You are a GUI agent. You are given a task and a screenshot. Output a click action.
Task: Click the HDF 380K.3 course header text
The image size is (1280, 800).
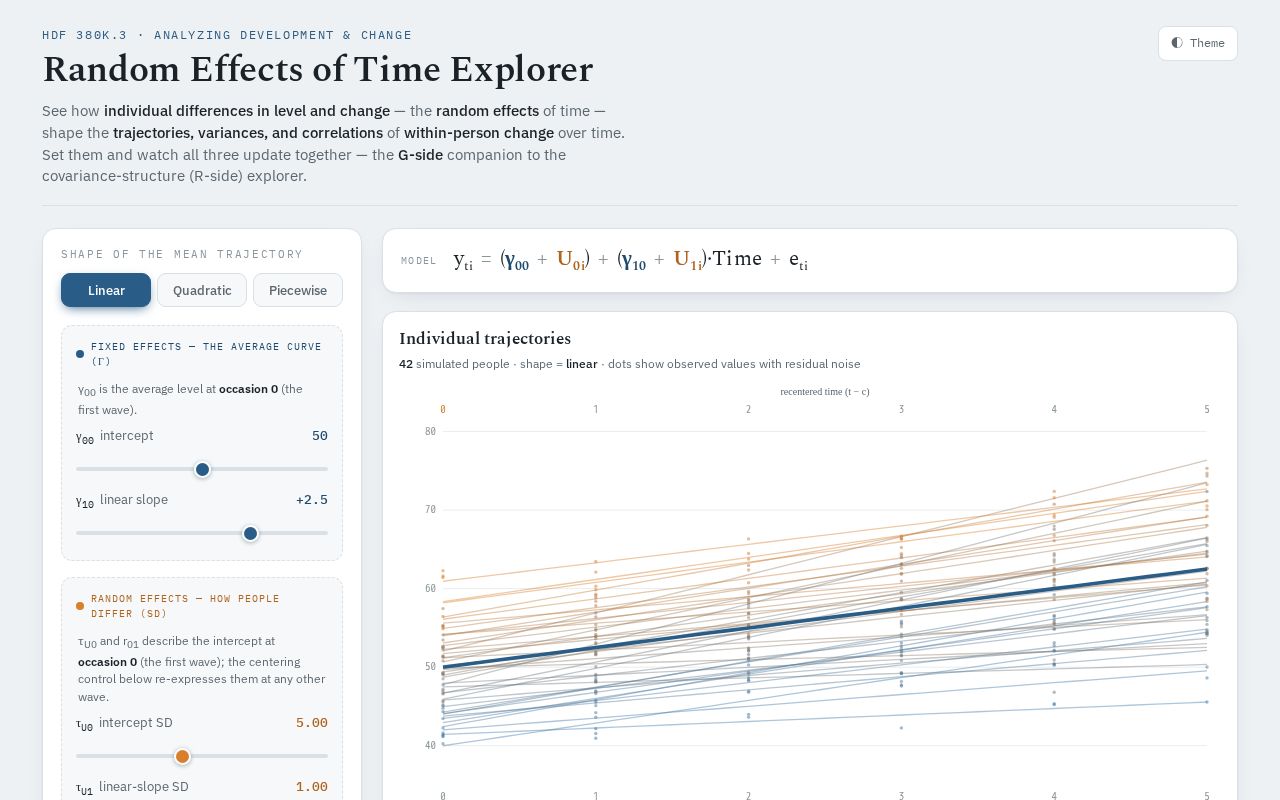tap(227, 35)
